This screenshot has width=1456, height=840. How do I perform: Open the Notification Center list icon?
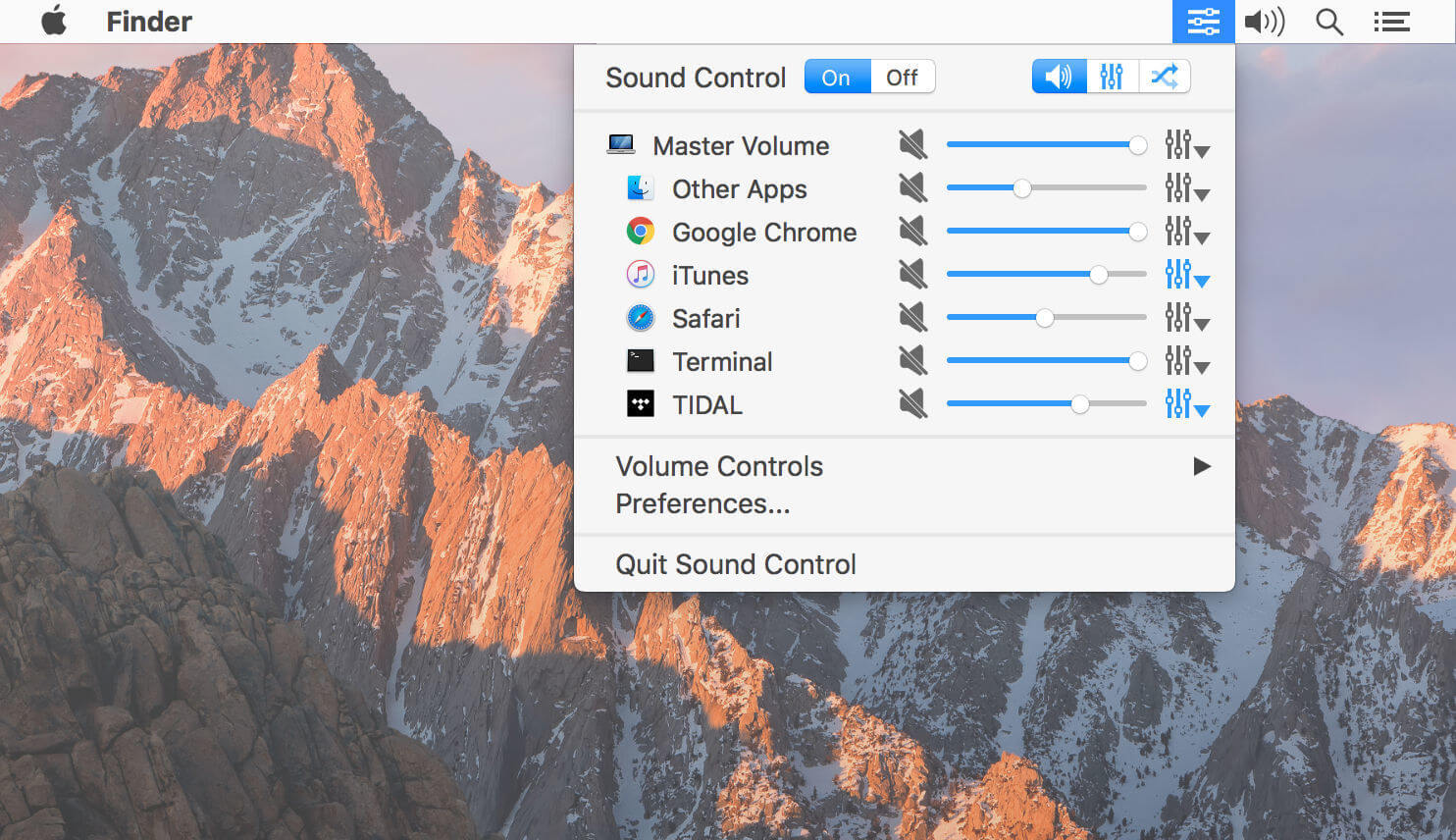point(1391,22)
